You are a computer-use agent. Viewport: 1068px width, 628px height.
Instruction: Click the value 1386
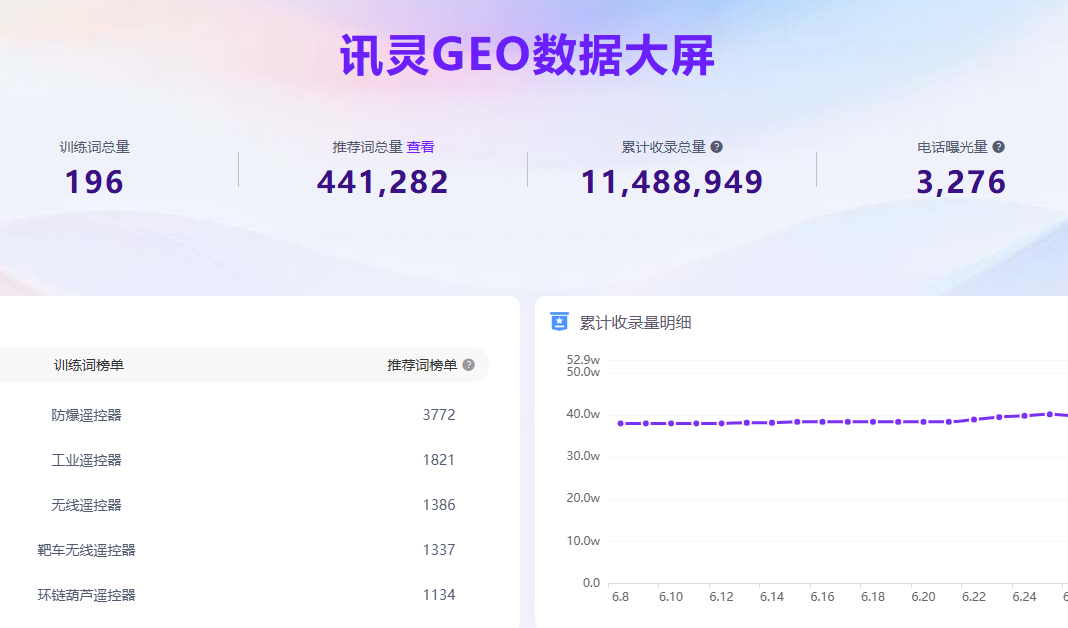tap(439, 505)
